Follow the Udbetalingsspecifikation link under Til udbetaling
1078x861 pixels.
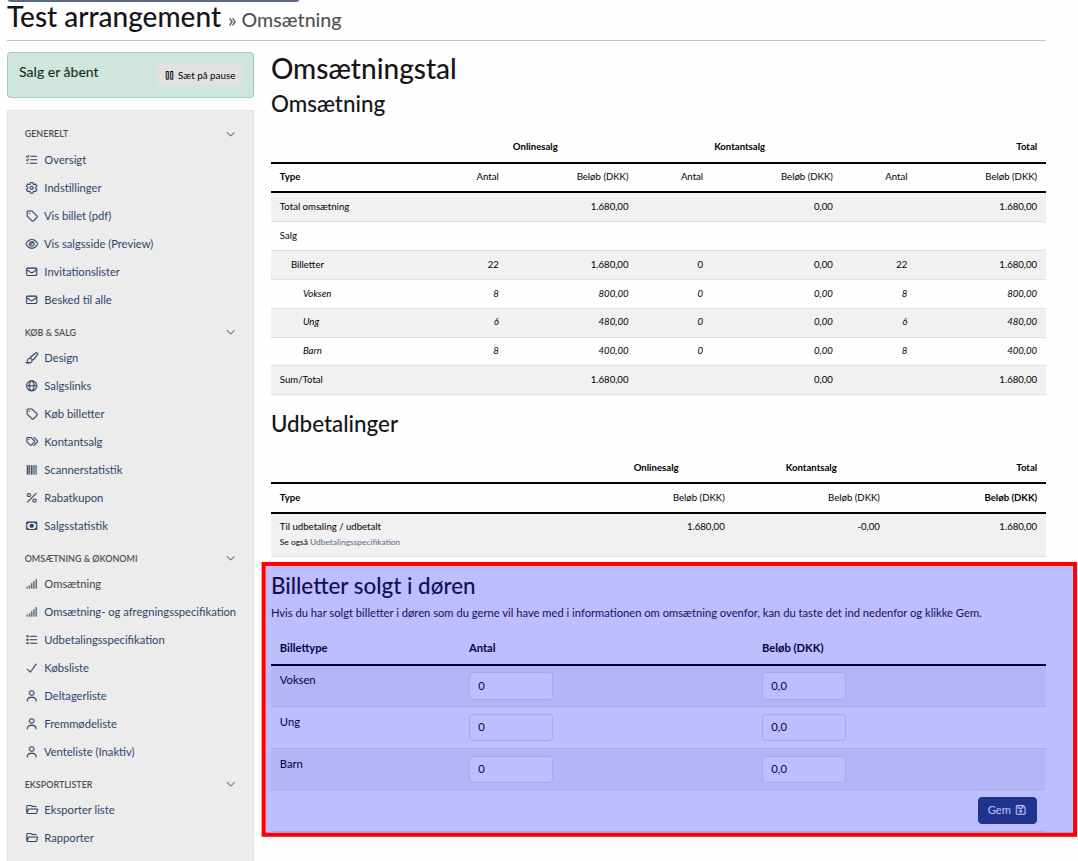(x=355, y=542)
